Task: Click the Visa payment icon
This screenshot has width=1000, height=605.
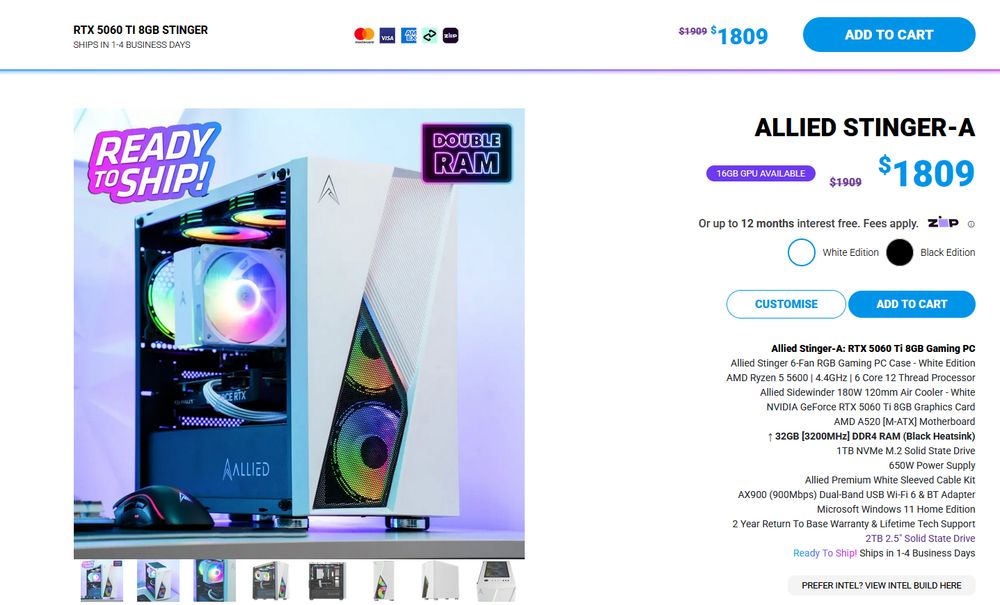Action: tap(387, 36)
